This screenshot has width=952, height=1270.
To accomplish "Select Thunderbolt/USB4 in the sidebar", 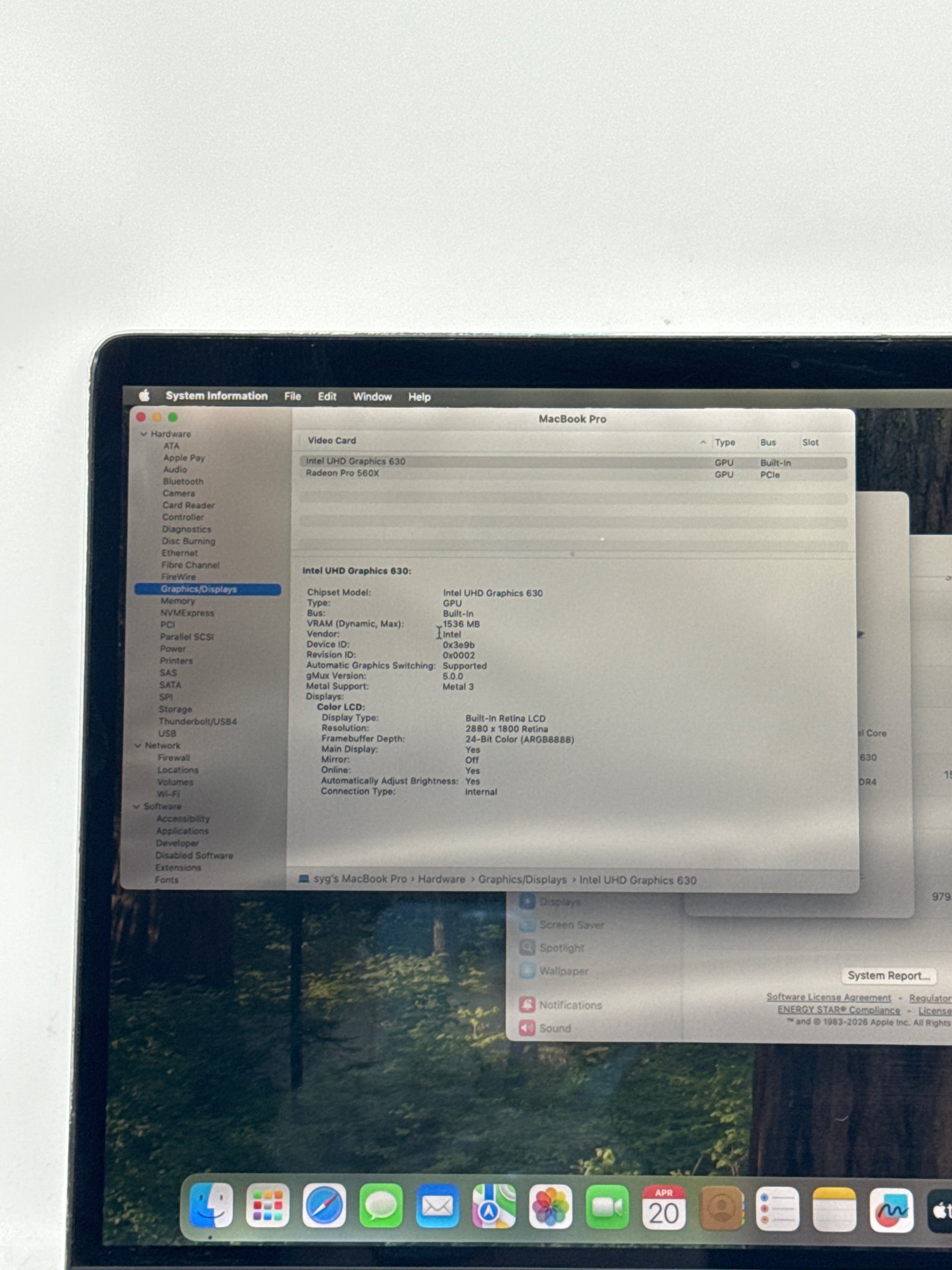I will [x=198, y=721].
